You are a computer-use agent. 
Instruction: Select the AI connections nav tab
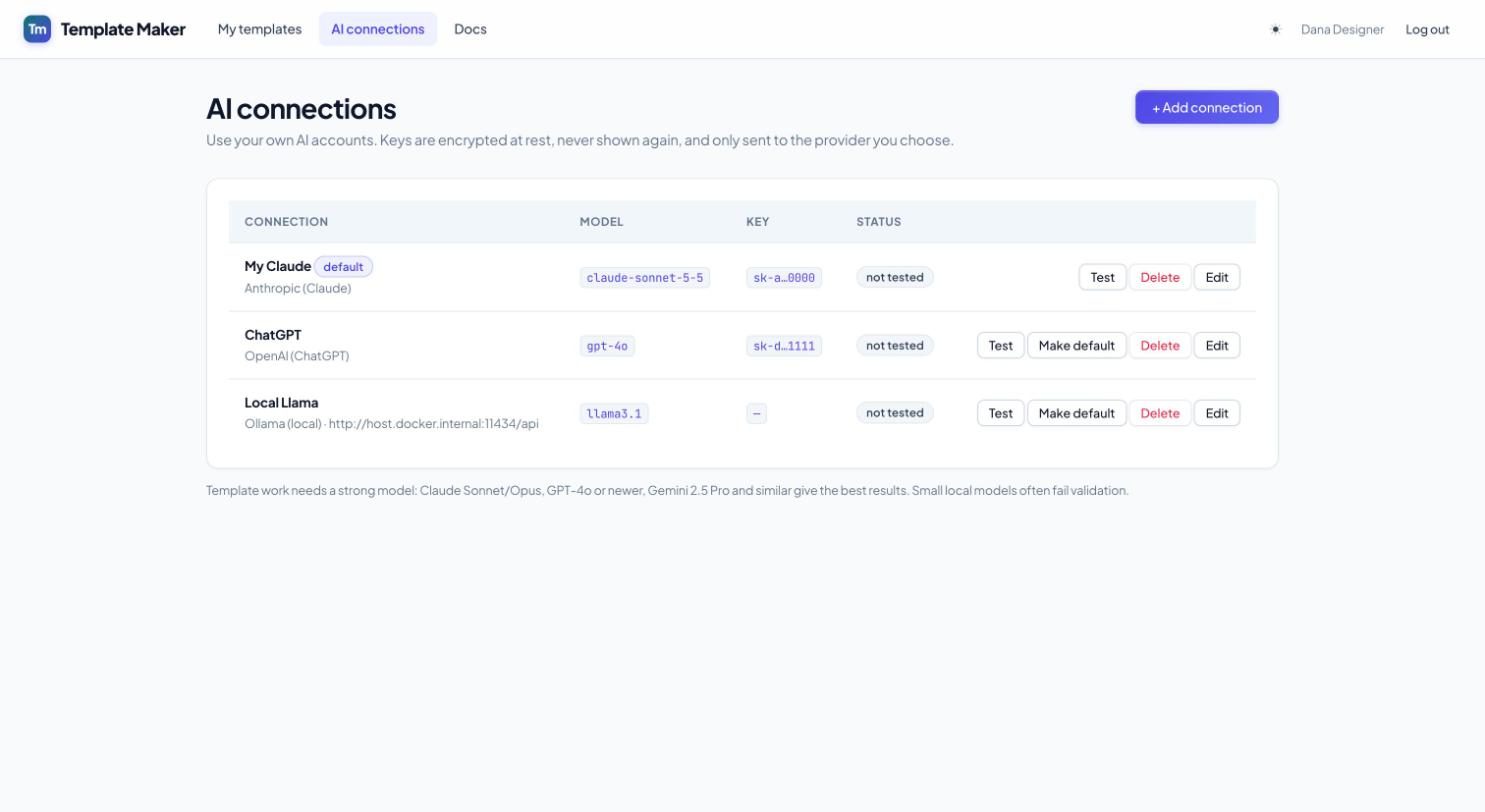(378, 29)
